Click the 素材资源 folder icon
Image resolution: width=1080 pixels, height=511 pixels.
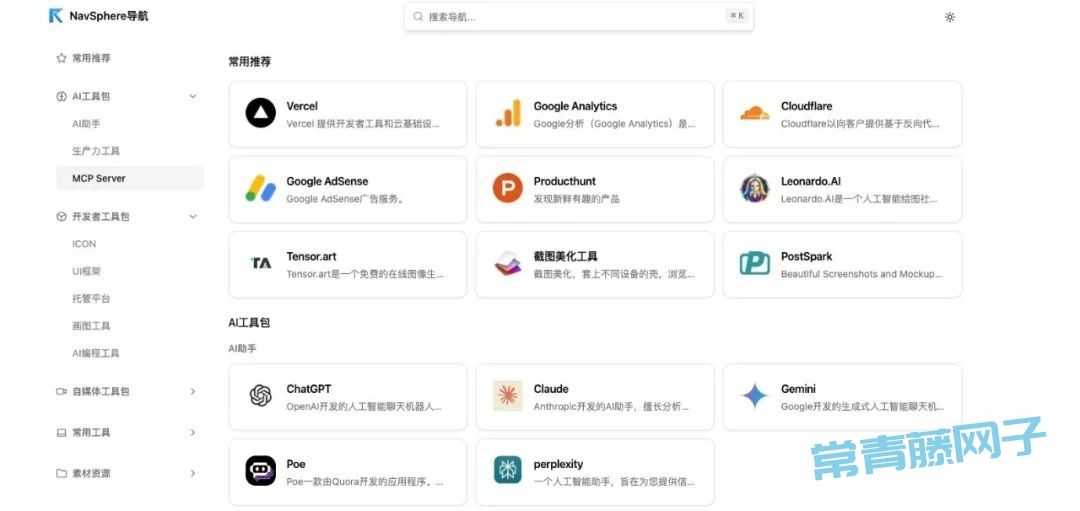pyautogui.click(x=61, y=474)
